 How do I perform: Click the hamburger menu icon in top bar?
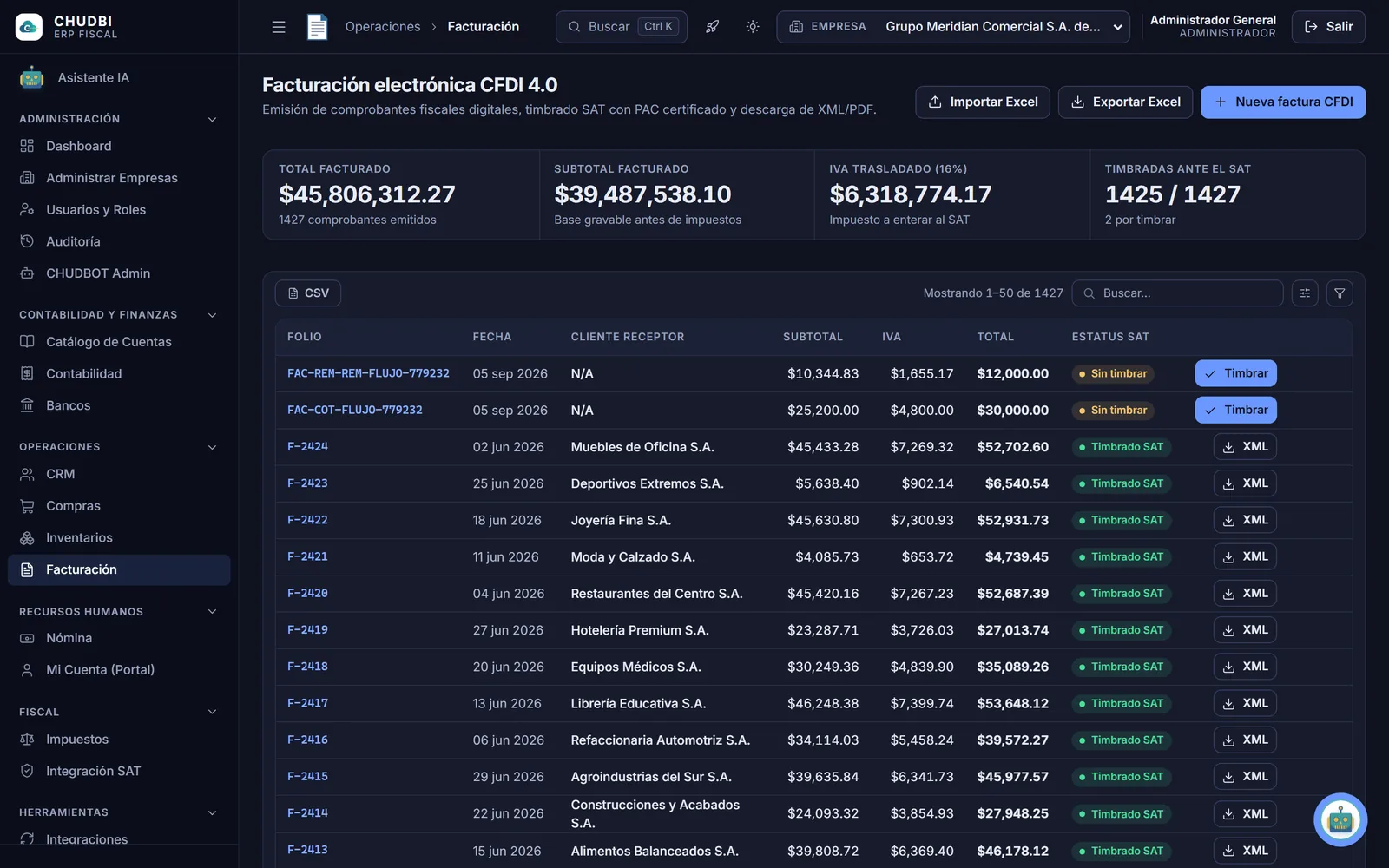pyautogui.click(x=279, y=27)
